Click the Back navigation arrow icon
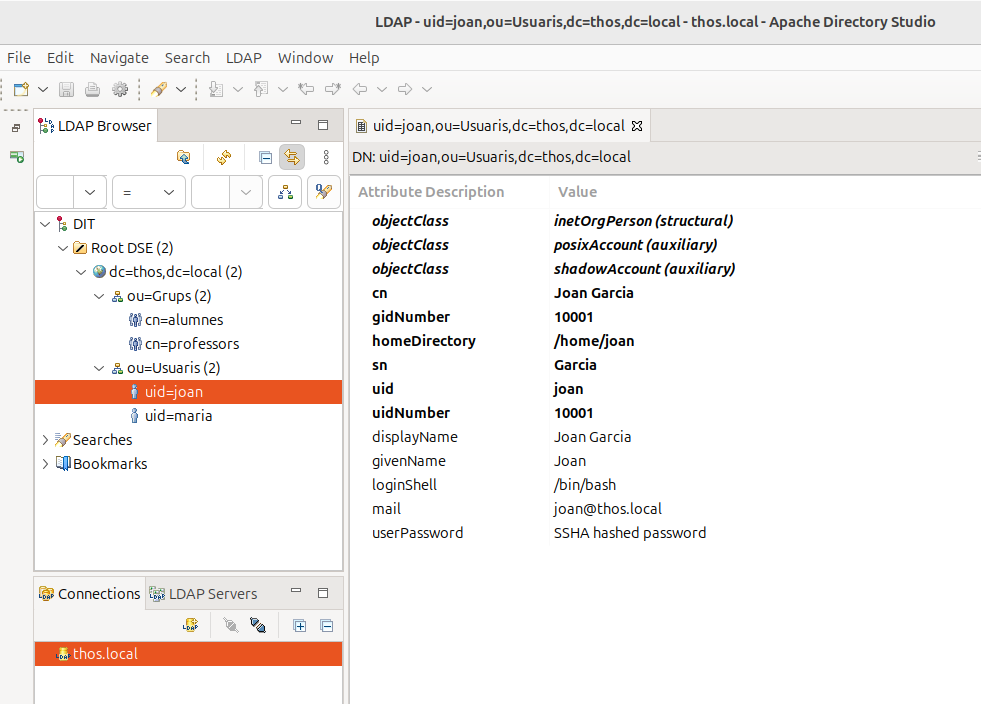The width and height of the screenshot is (981, 704). click(360, 89)
